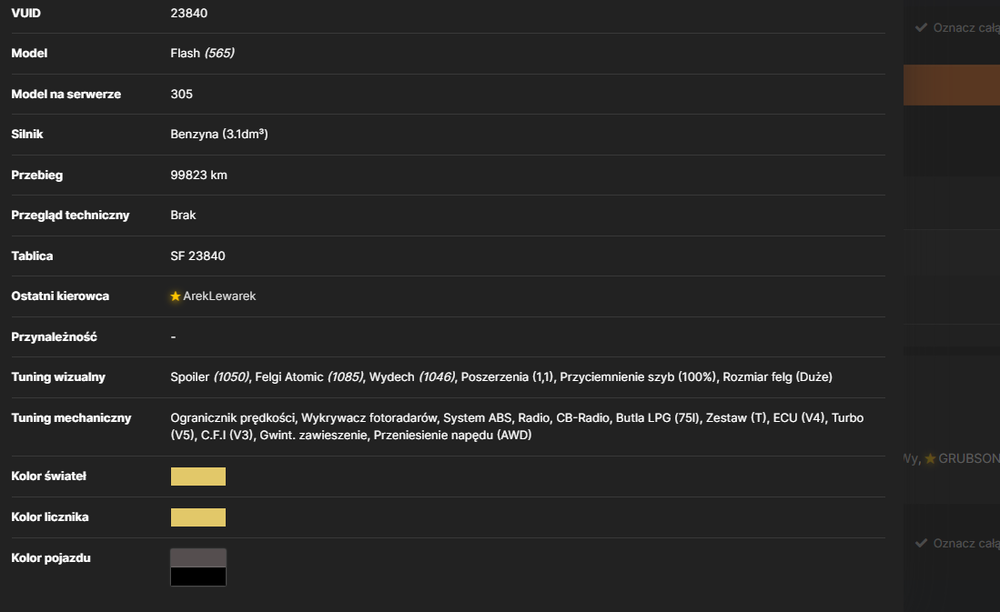Click the Wydech (1046) tuning entry
Screen dimensions: 1000x612
tap(412, 377)
